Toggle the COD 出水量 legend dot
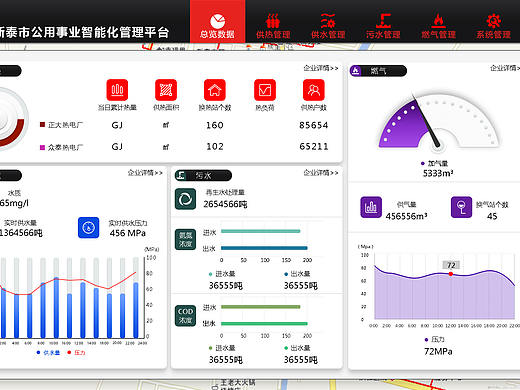This screenshot has height=390, width=520. (x=286, y=348)
